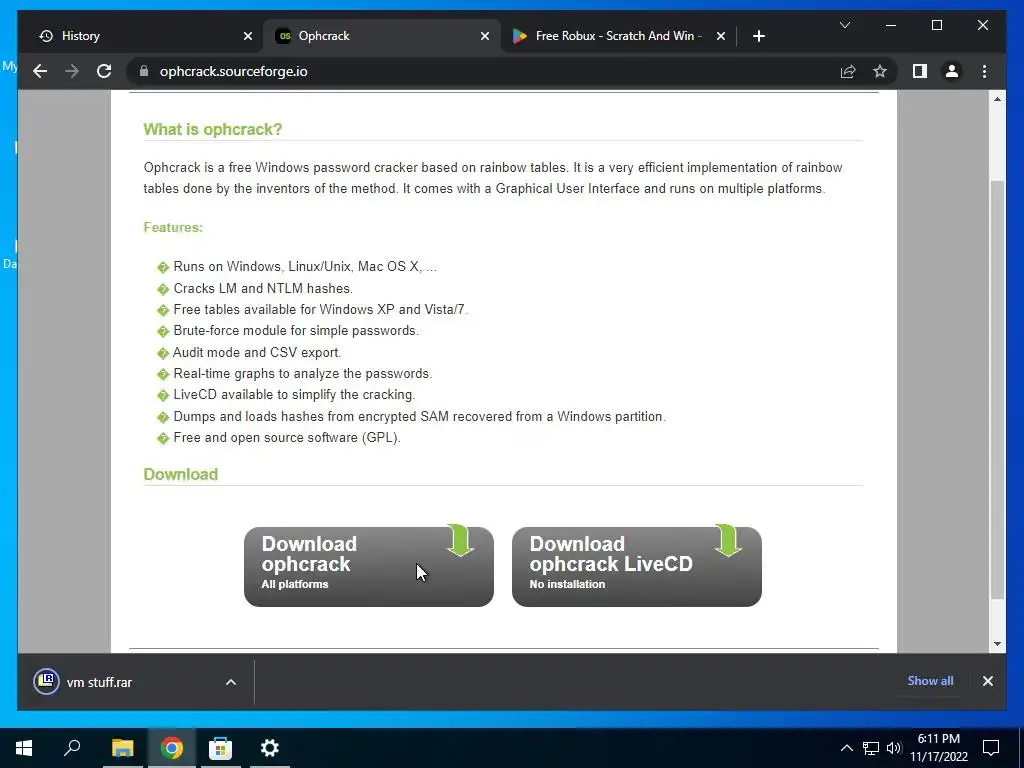The width and height of the screenshot is (1024, 768).
Task: Click 'Audit mode and CSV export.' text
Action: click(257, 352)
